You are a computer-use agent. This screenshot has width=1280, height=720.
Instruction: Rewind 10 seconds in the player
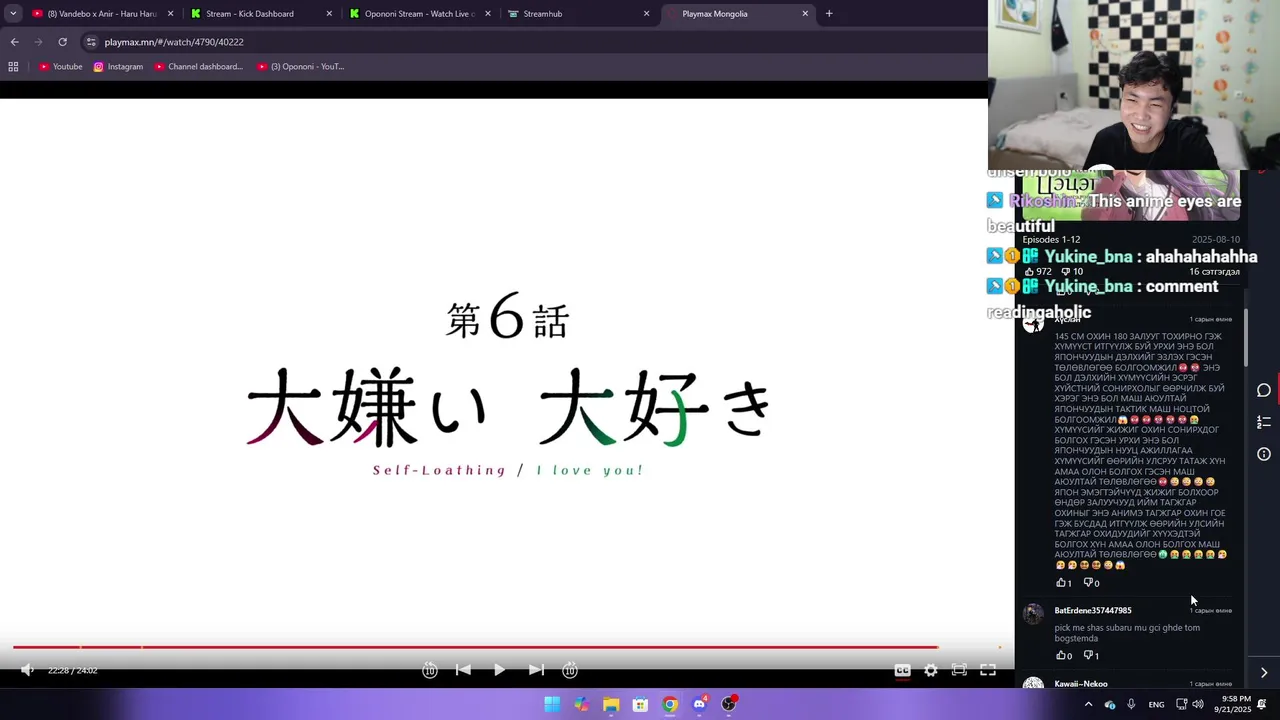(x=430, y=670)
